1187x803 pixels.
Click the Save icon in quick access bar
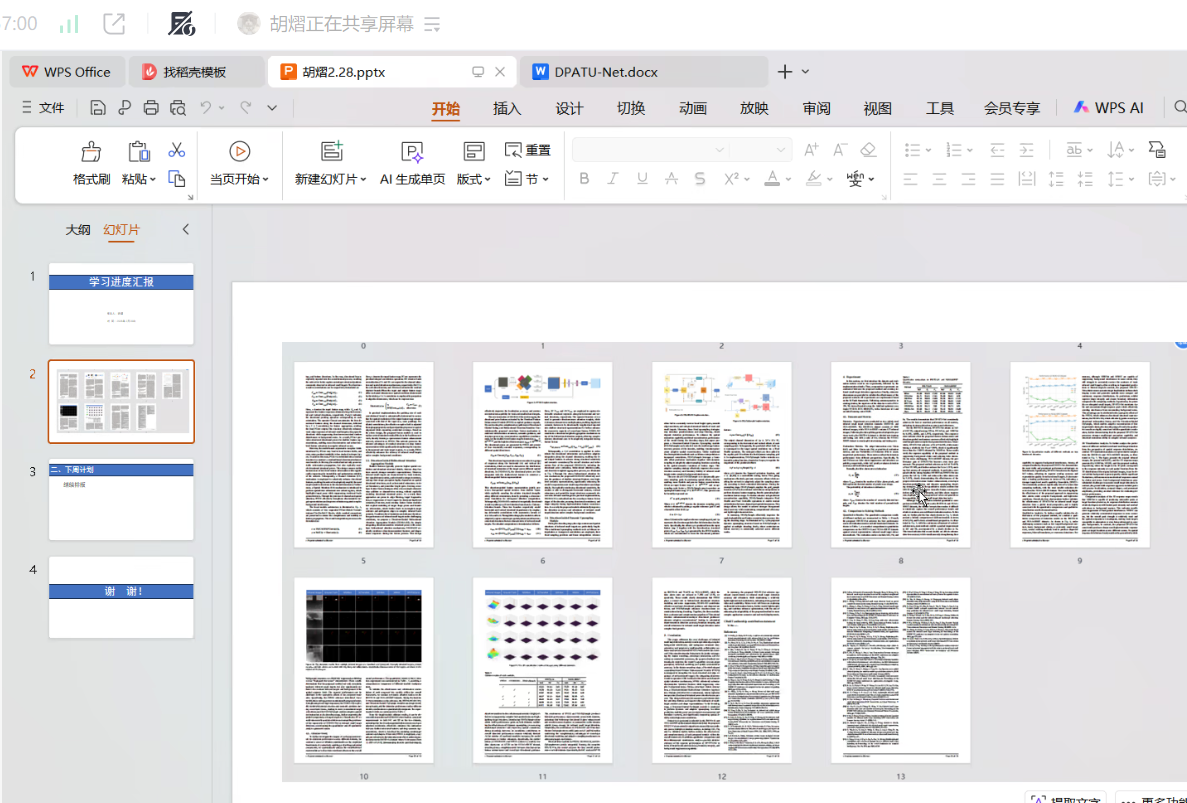tap(98, 108)
